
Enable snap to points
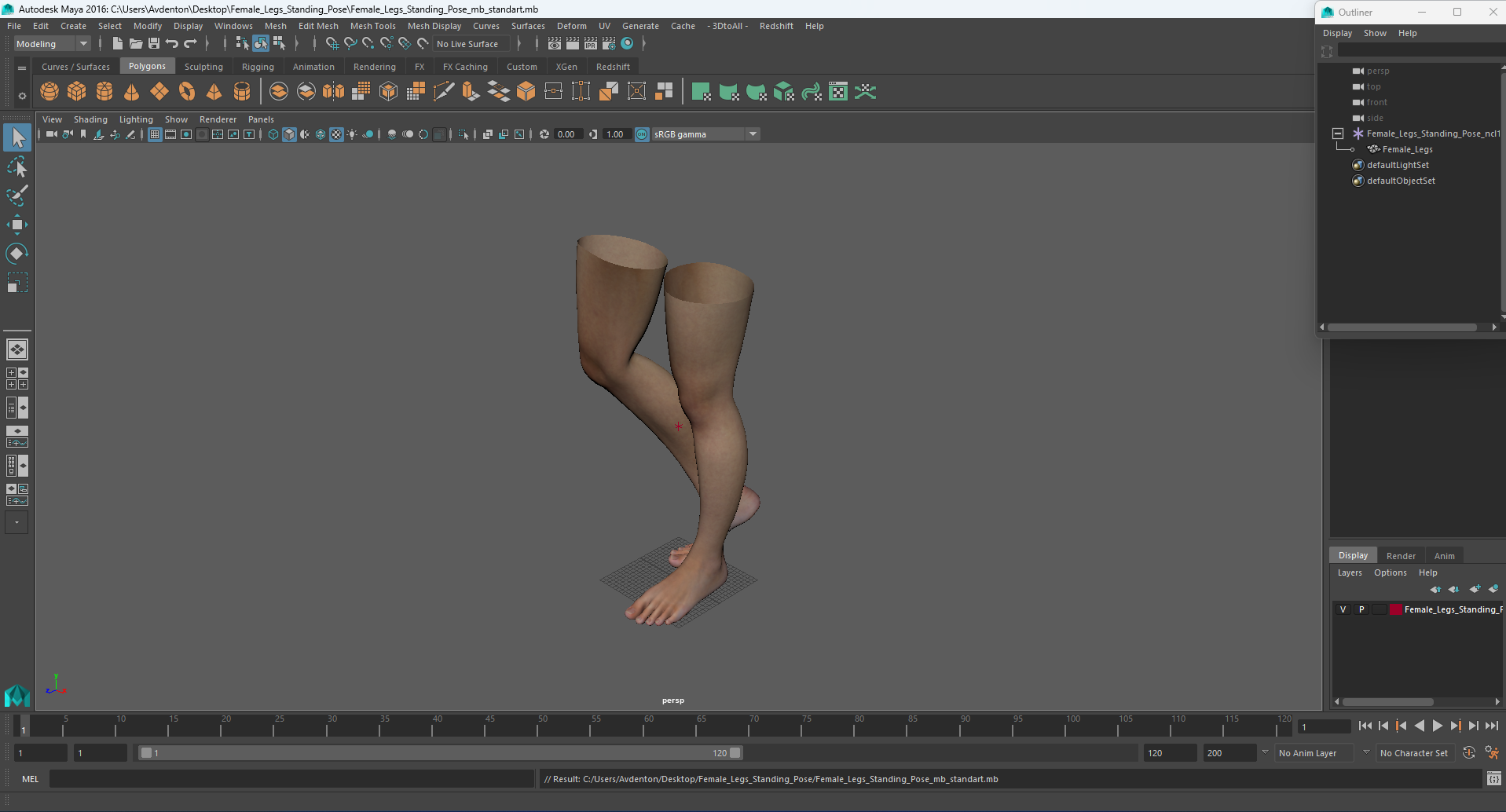pyautogui.click(x=368, y=44)
